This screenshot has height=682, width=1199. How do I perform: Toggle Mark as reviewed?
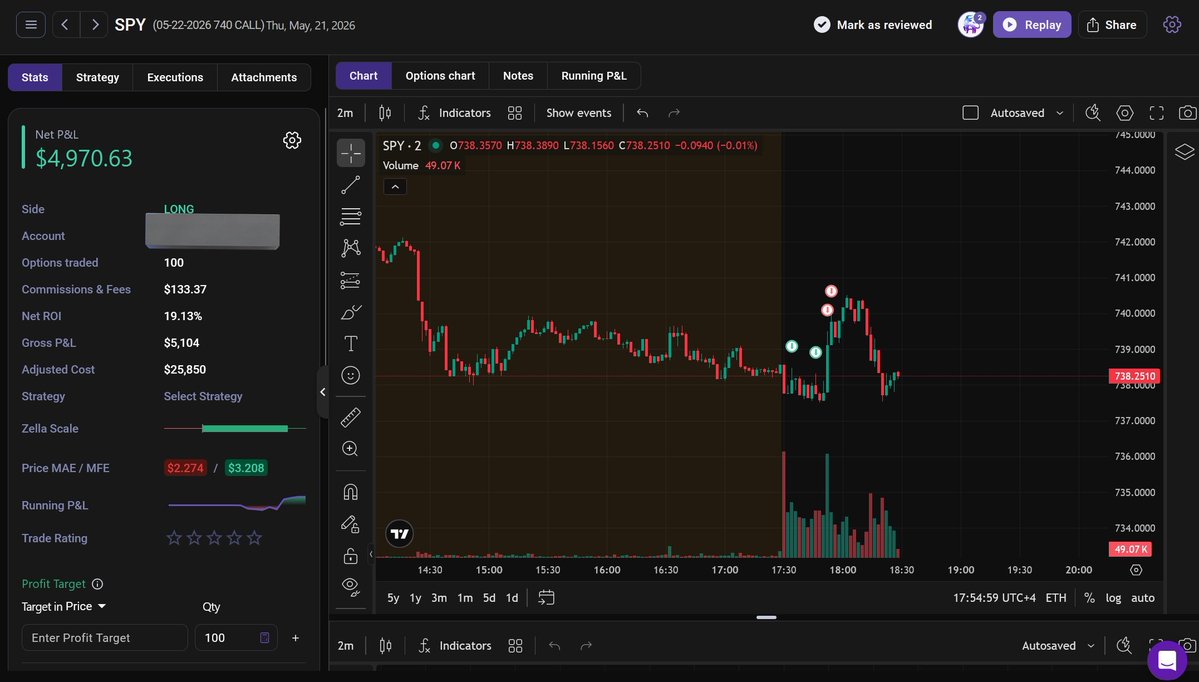point(872,25)
